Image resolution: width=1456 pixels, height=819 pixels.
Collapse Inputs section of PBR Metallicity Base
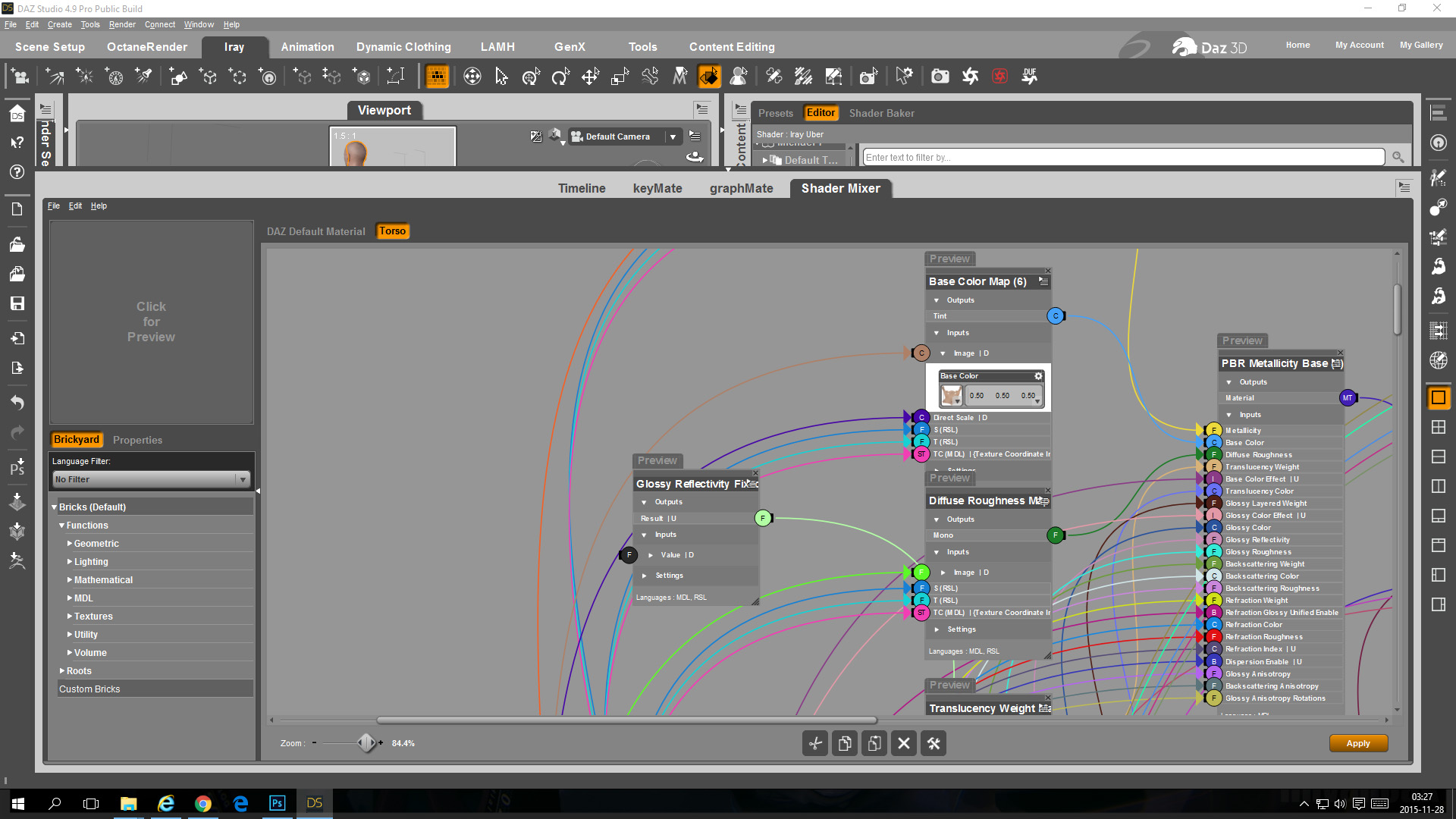click(1229, 415)
